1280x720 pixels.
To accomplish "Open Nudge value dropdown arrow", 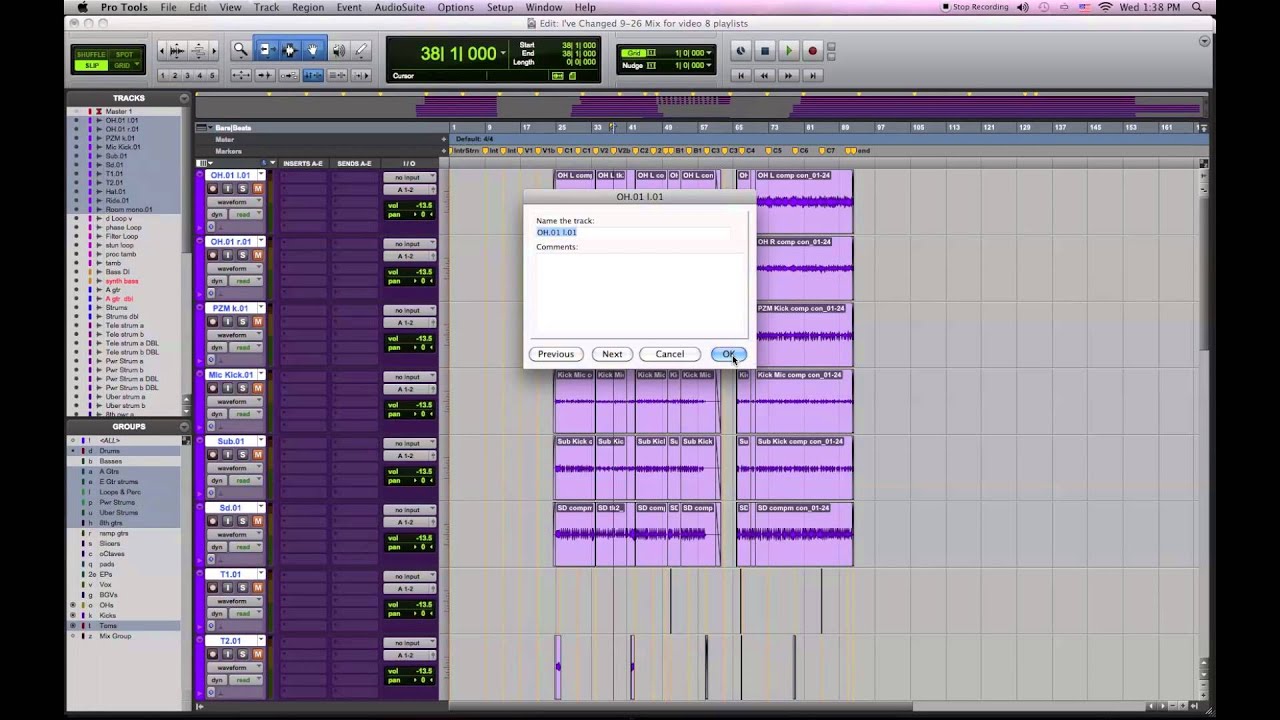I will 709,65.
